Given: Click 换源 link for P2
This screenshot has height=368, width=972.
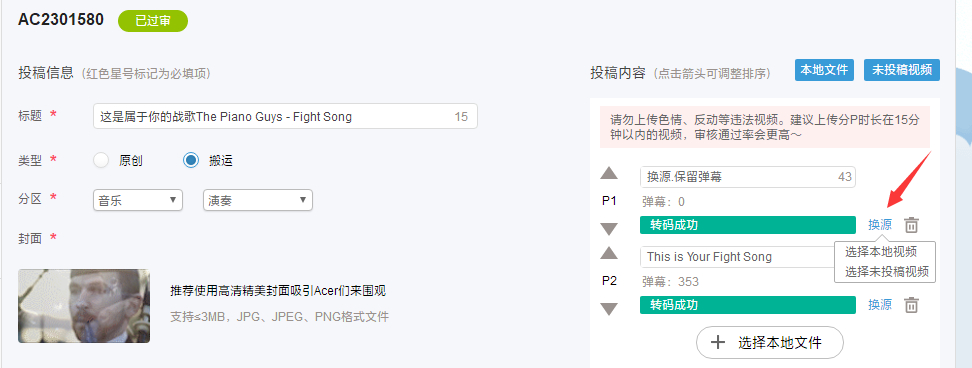Looking at the screenshot, I should click(880, 305).
